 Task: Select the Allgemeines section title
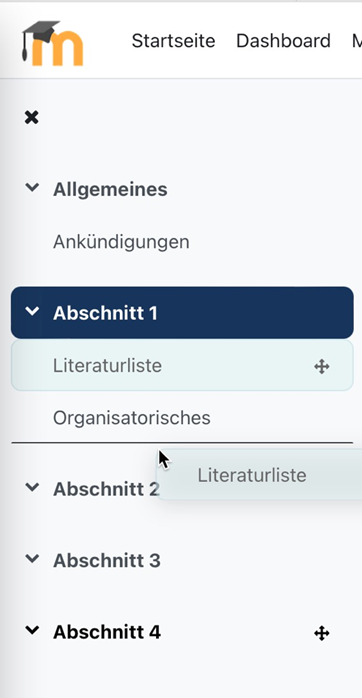click(x=110, y=190)
